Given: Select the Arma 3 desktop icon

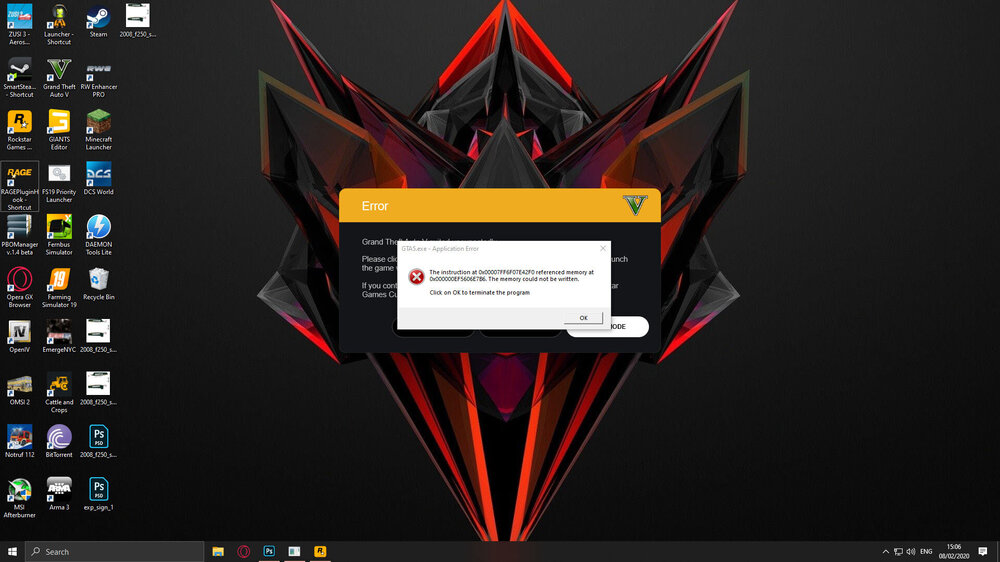Looking at the screenshot, I should (59, 494).
